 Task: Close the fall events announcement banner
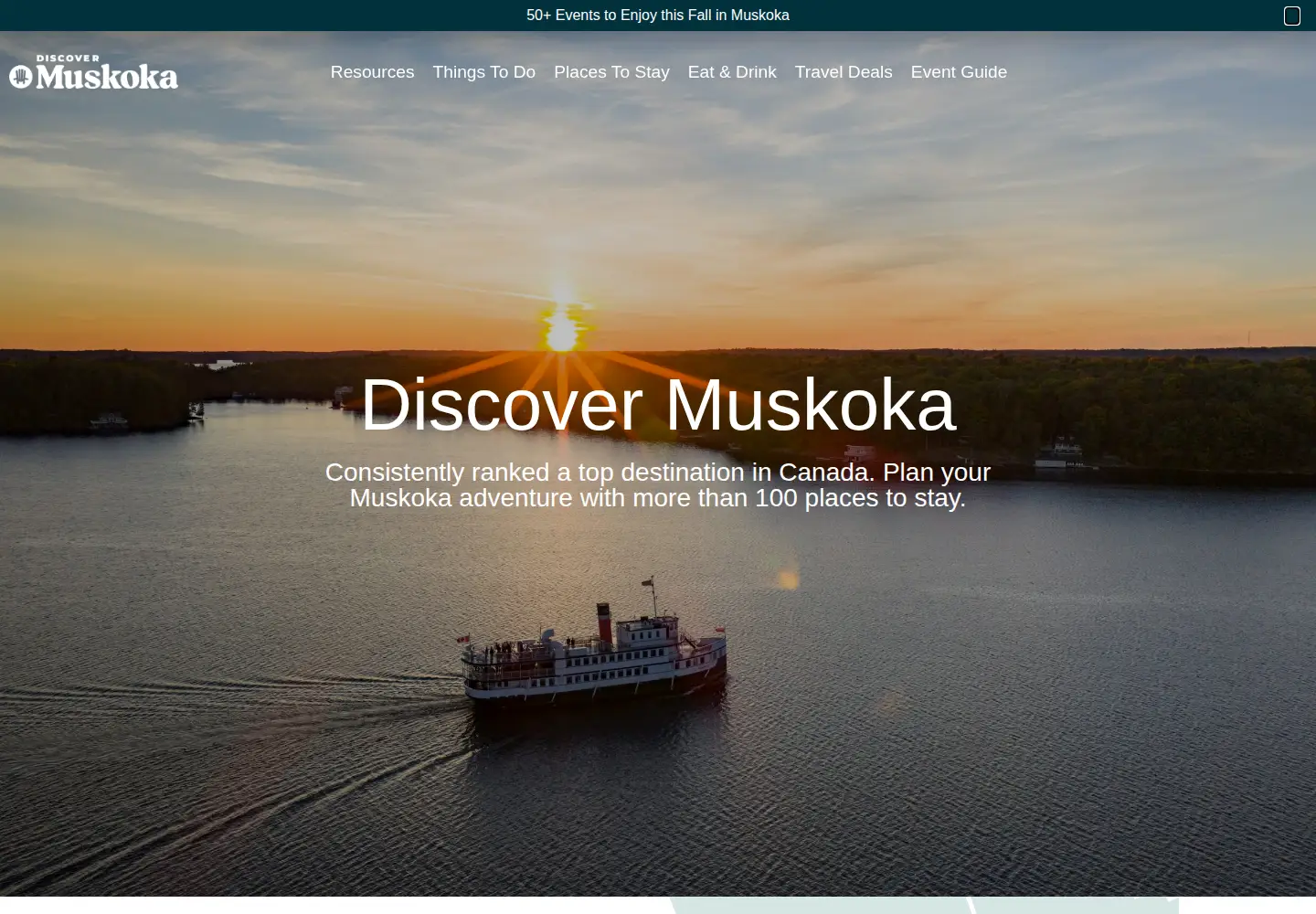click(x=1292, y=16)
